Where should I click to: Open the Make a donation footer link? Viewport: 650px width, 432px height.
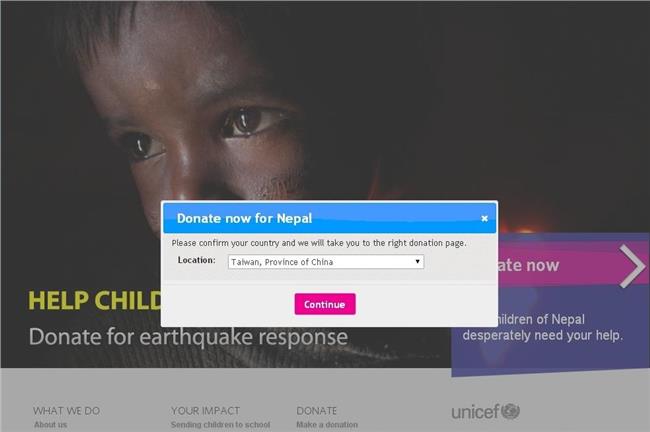click(x=327, y=425)
